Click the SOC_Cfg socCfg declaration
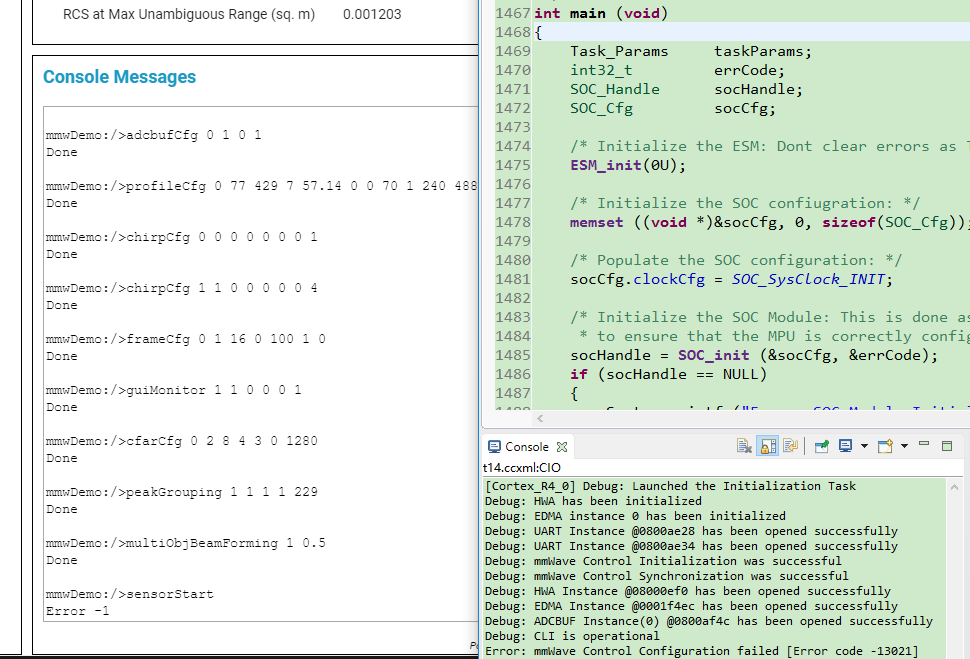The width and height of the screenshot is (970, 659). pos(672,108)
